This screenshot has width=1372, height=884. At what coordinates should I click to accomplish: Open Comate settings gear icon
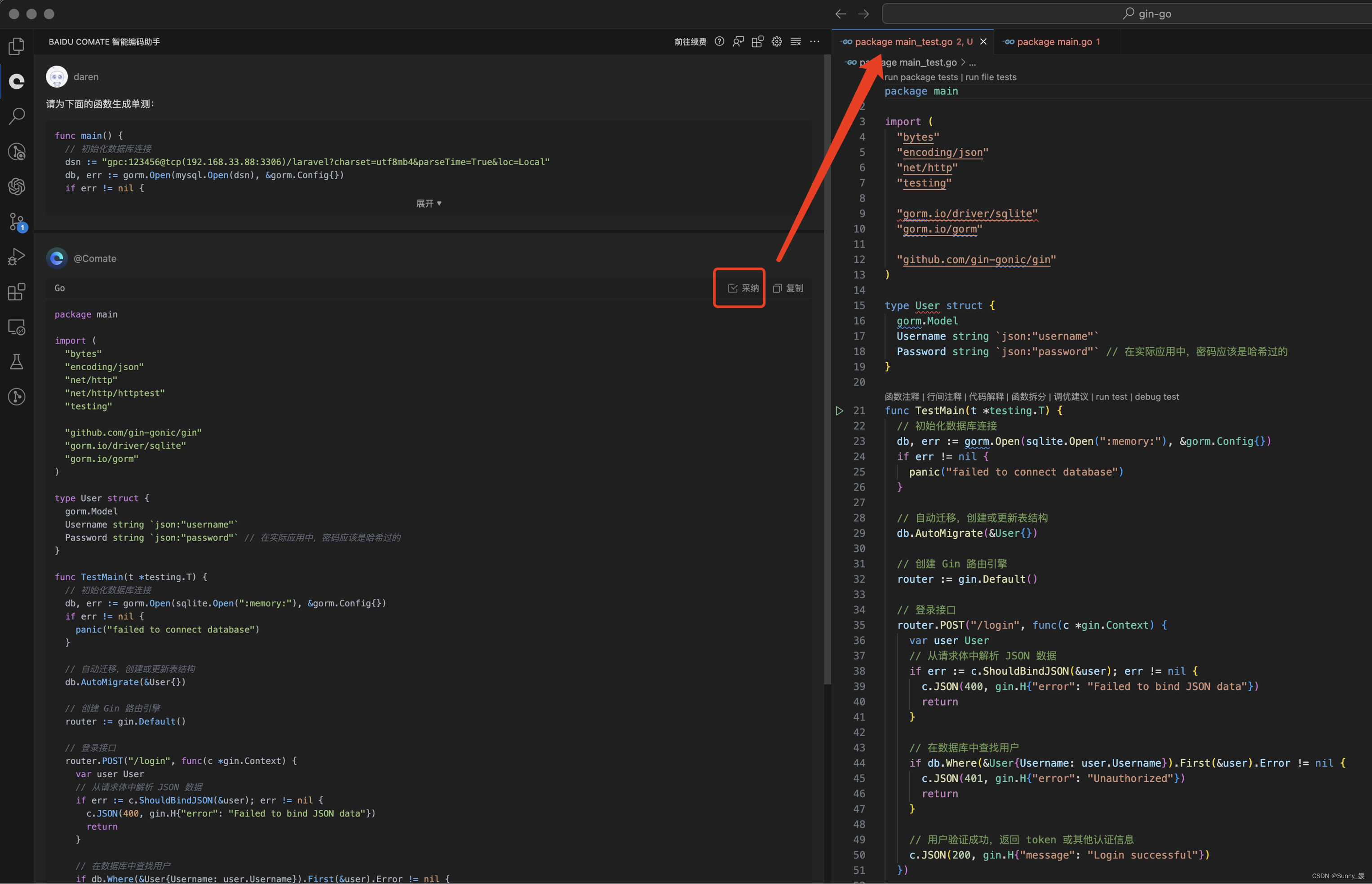tap(777, 41)
